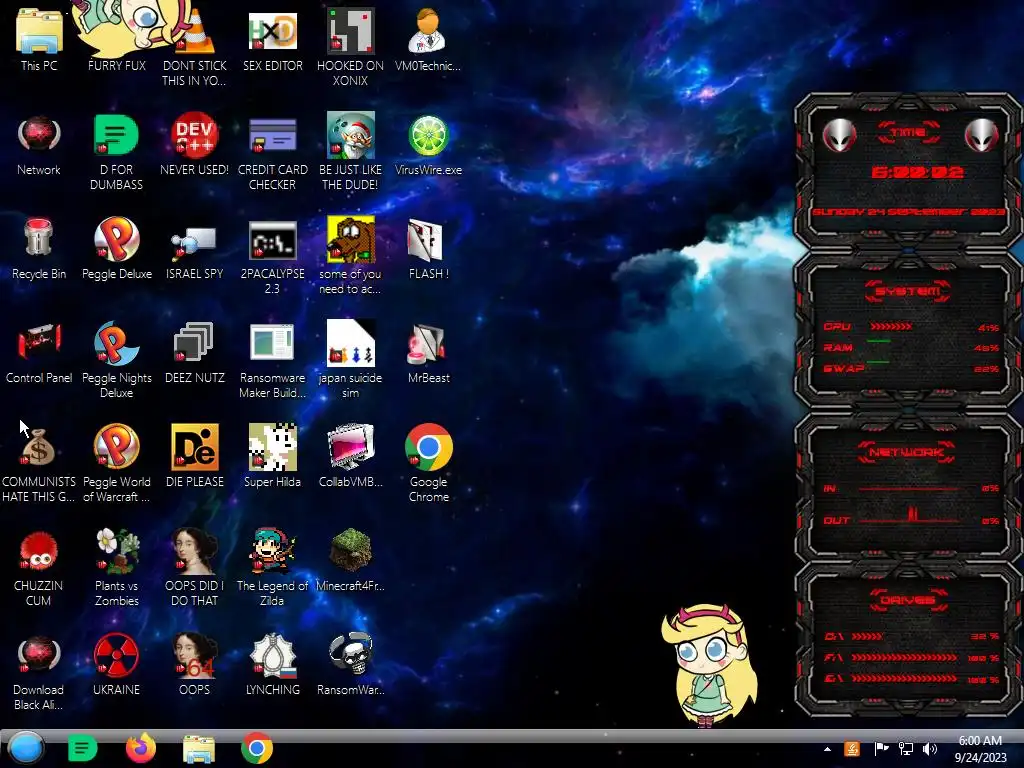Select the BE JUST LIKE THE DUDE! icon

point(350,152)
